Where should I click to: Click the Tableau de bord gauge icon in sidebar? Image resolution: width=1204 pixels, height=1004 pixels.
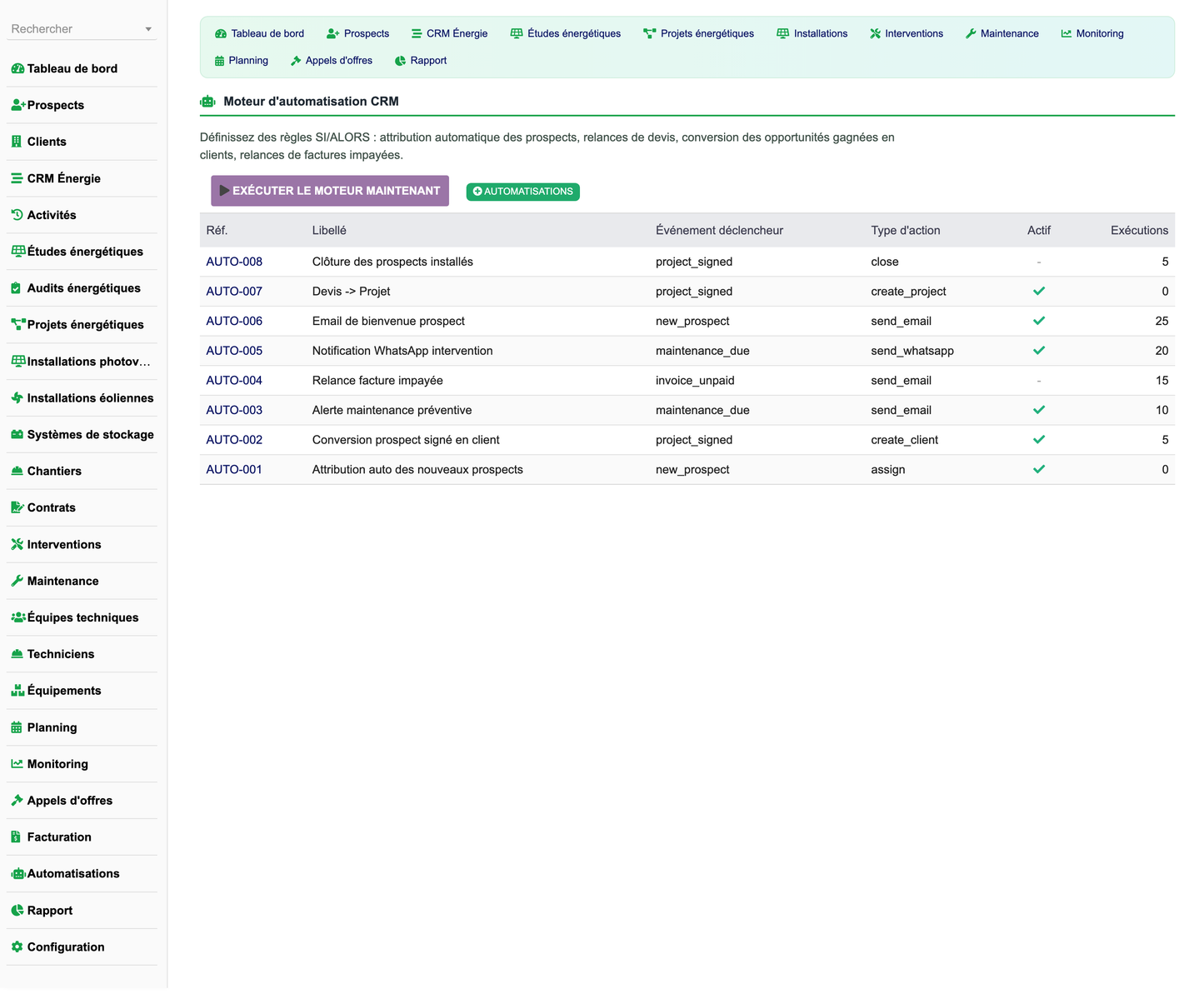tap(17, 69)
